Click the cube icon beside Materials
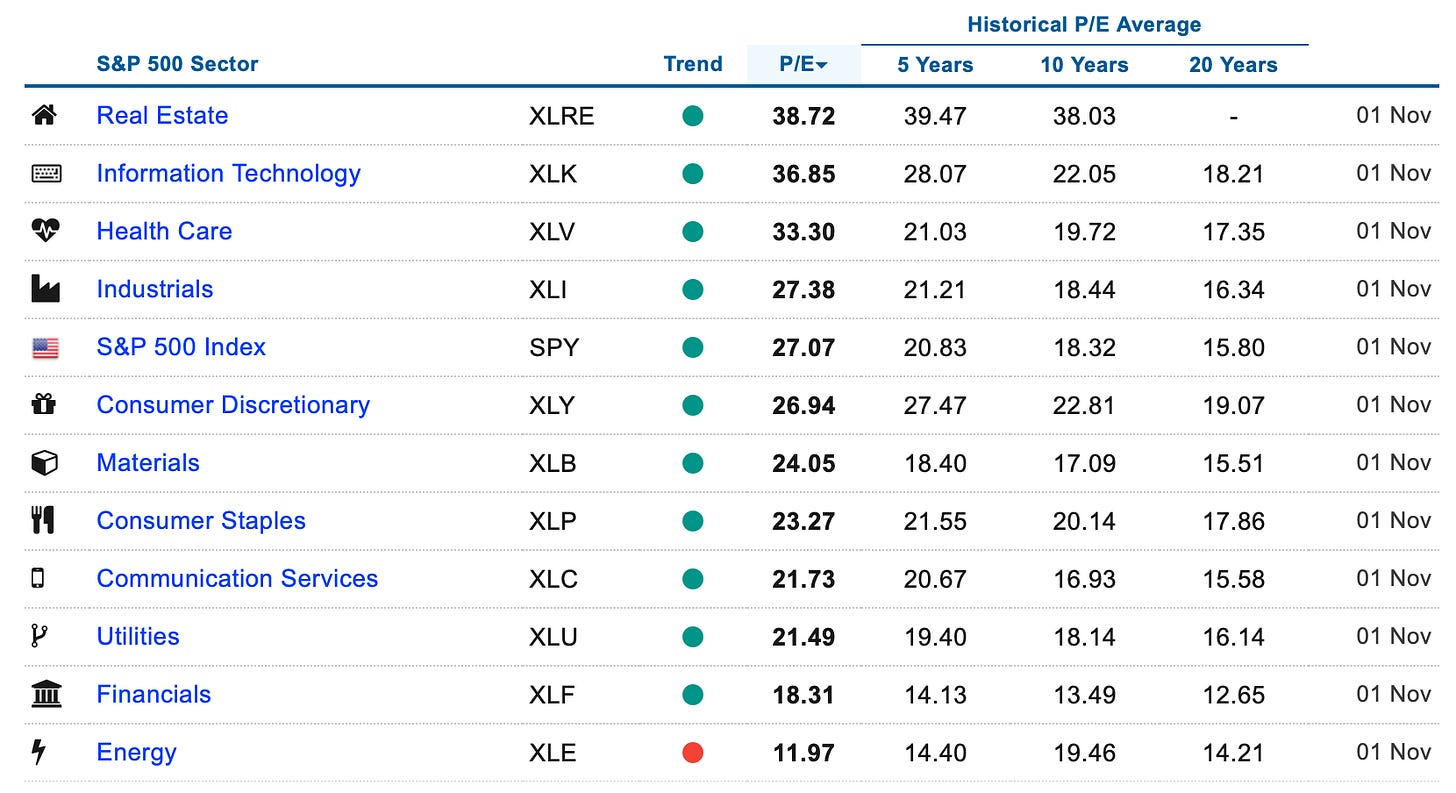The image size is (1456, 793). 45,463
